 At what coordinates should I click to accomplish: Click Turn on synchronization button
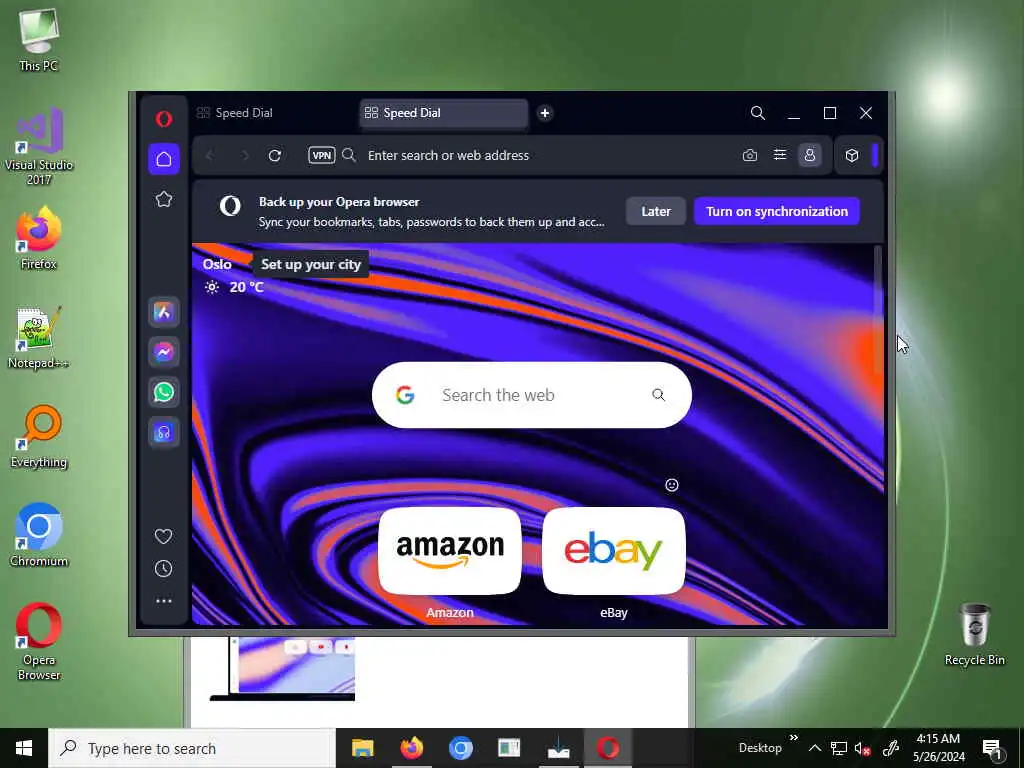tap(776, 211)
